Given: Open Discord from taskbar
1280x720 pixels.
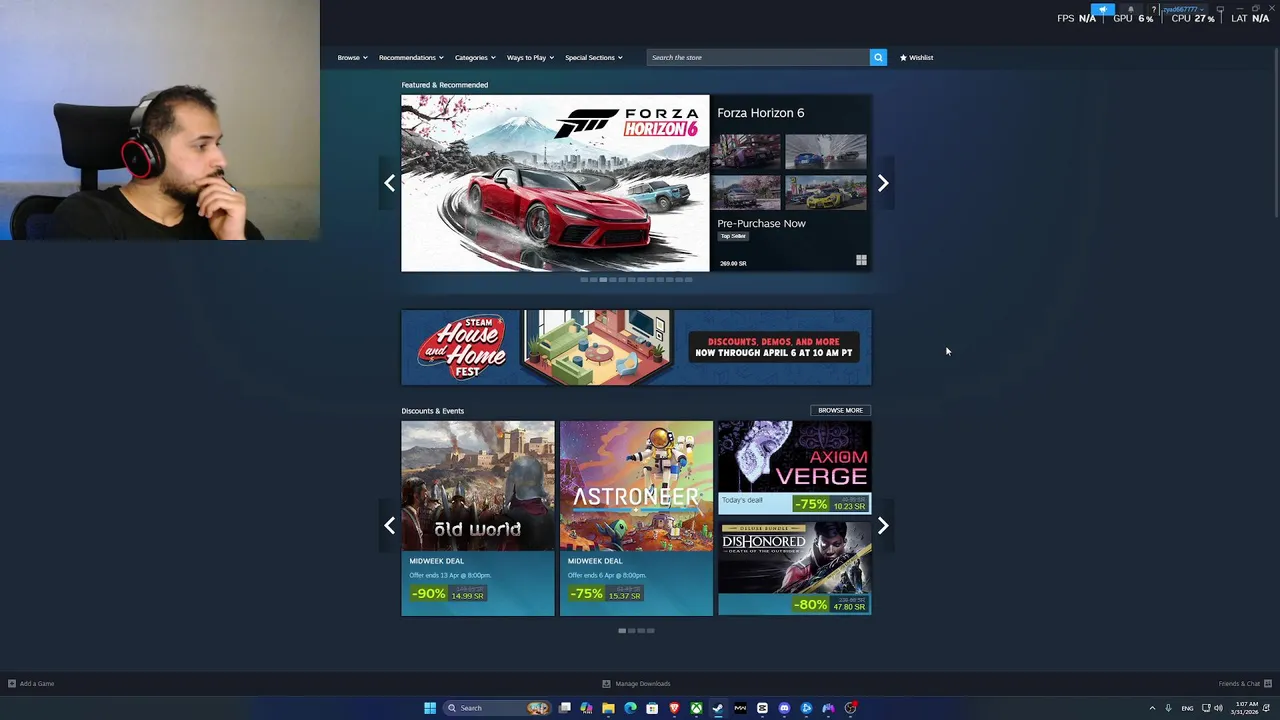Looking at the screenshot, I should coord(784,708).
